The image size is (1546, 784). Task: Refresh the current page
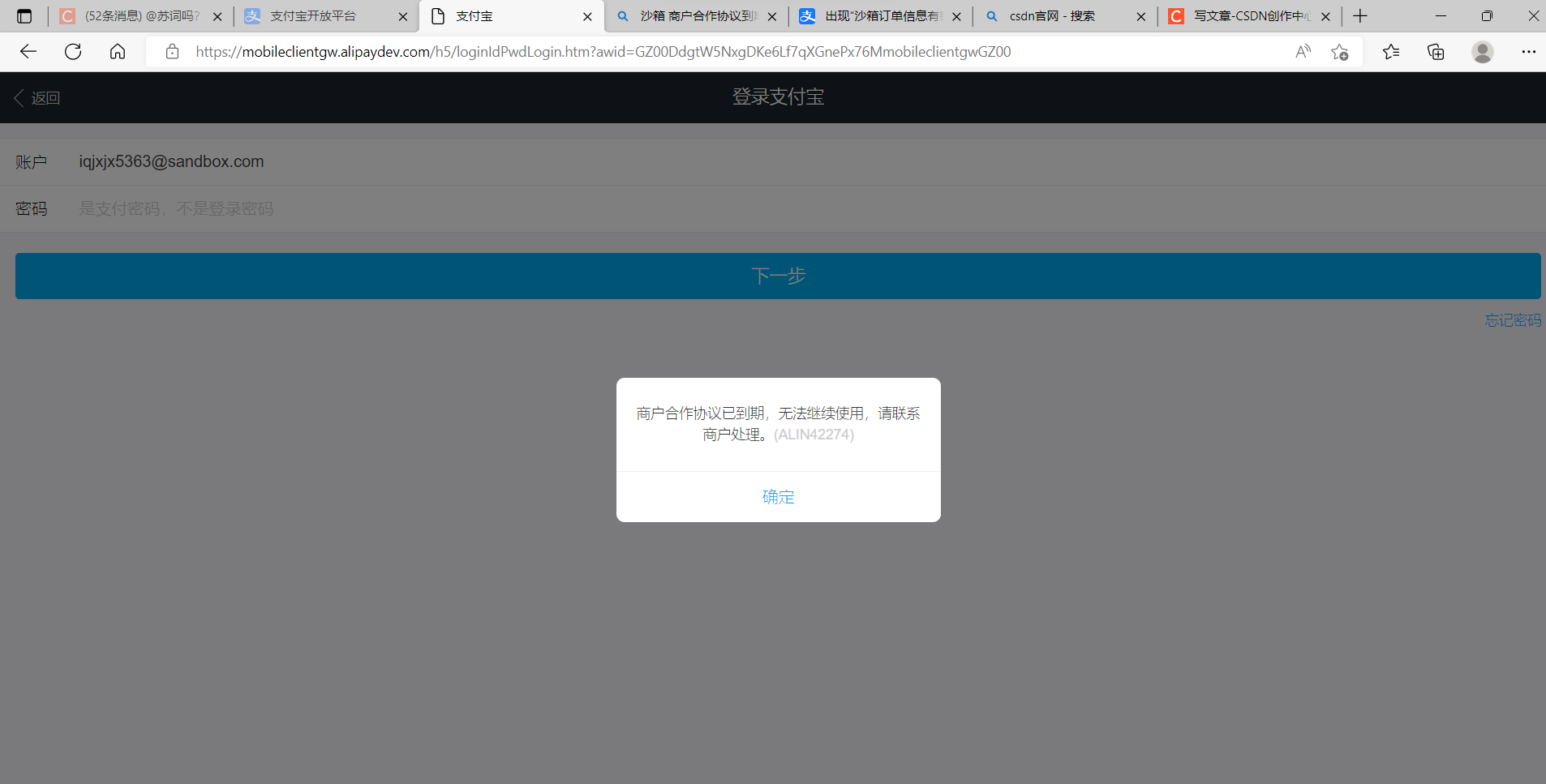(x=72, y=51)
